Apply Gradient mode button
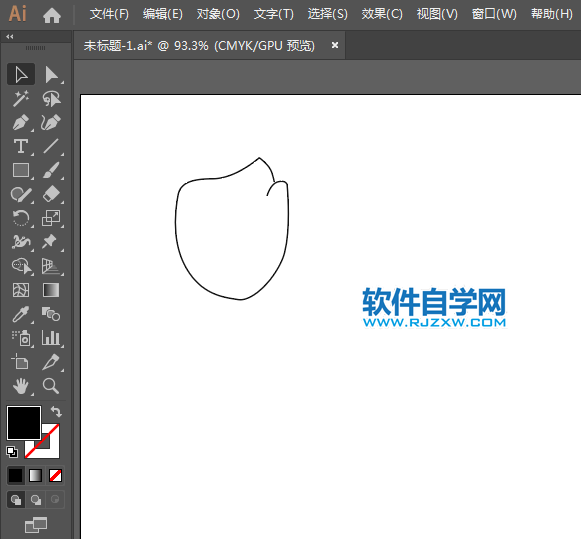 point(36,475)
